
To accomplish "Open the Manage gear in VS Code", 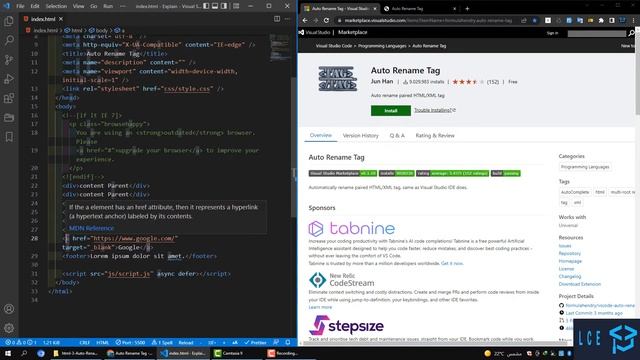I will click(9, 328).
